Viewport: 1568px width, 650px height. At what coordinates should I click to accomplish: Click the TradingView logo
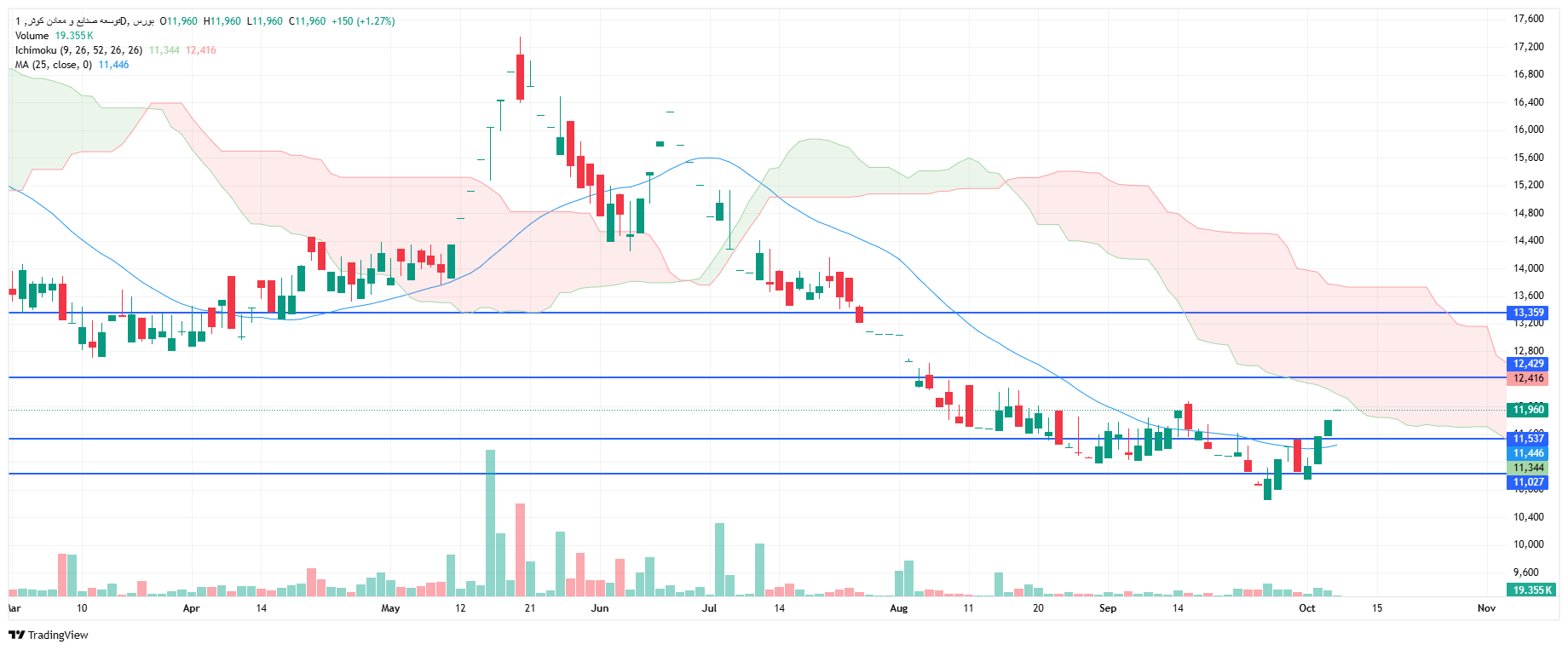[49, 635]
